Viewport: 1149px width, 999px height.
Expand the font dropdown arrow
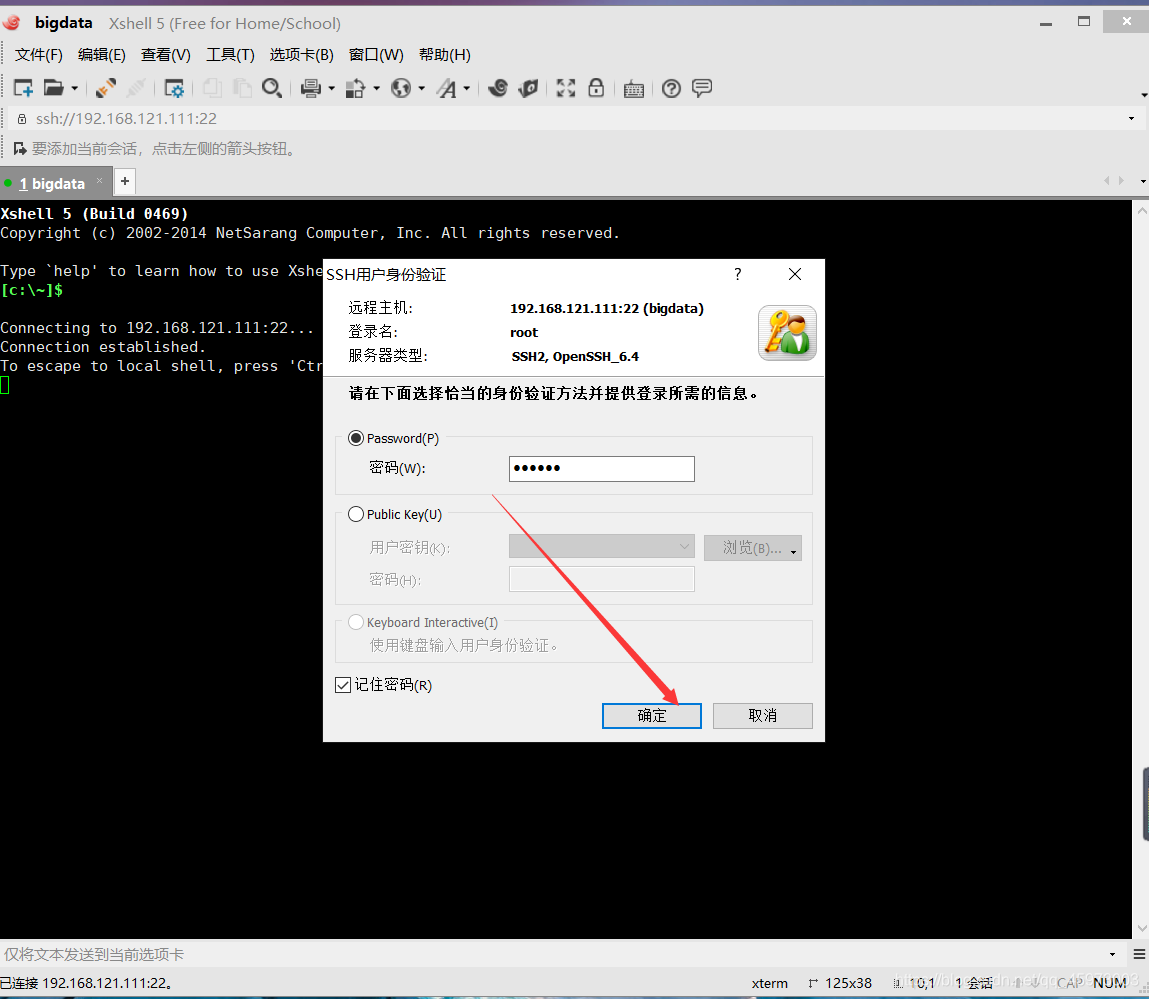click(467, 89)
